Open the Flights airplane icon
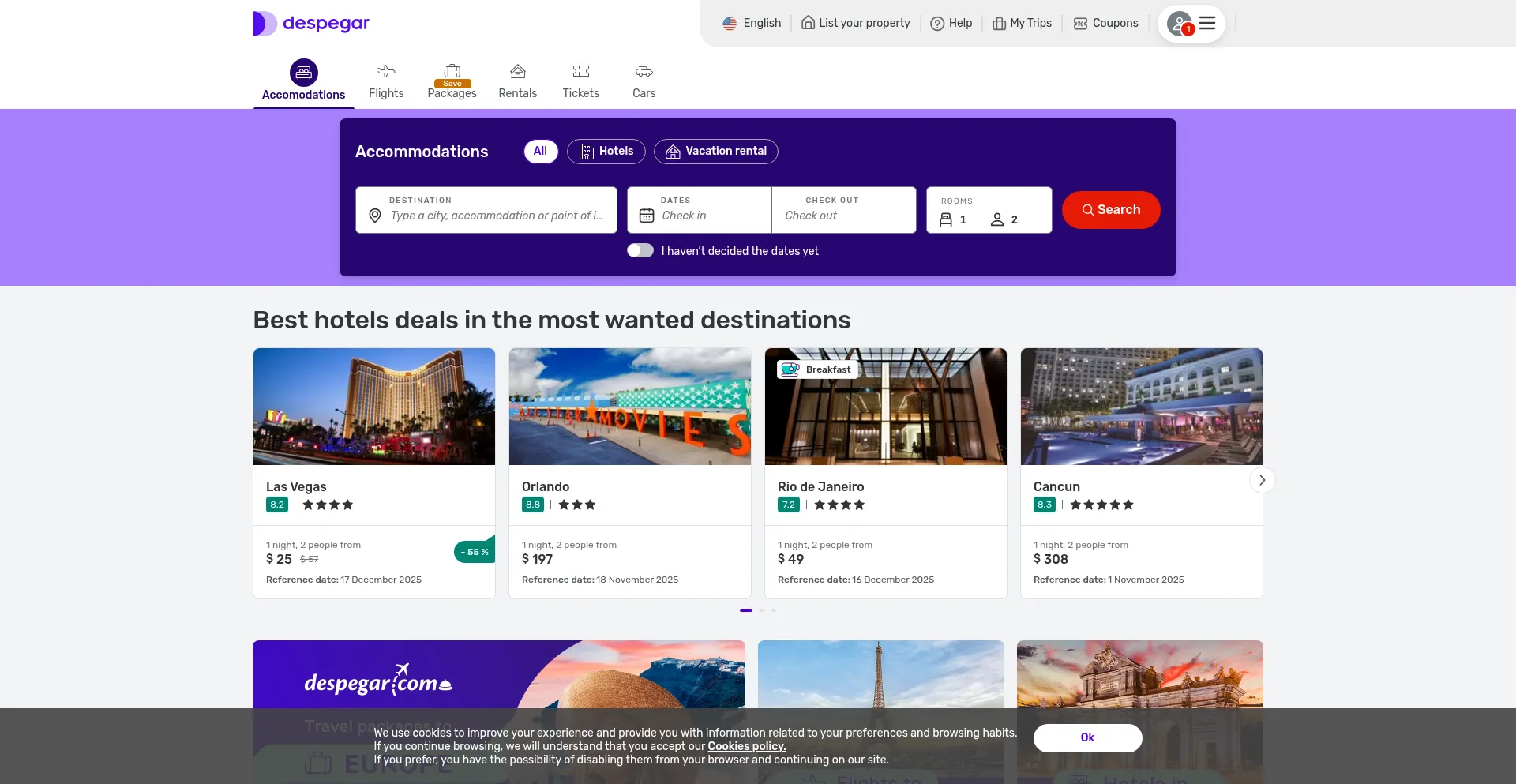The image size is (1516, 784). [386, 72]
